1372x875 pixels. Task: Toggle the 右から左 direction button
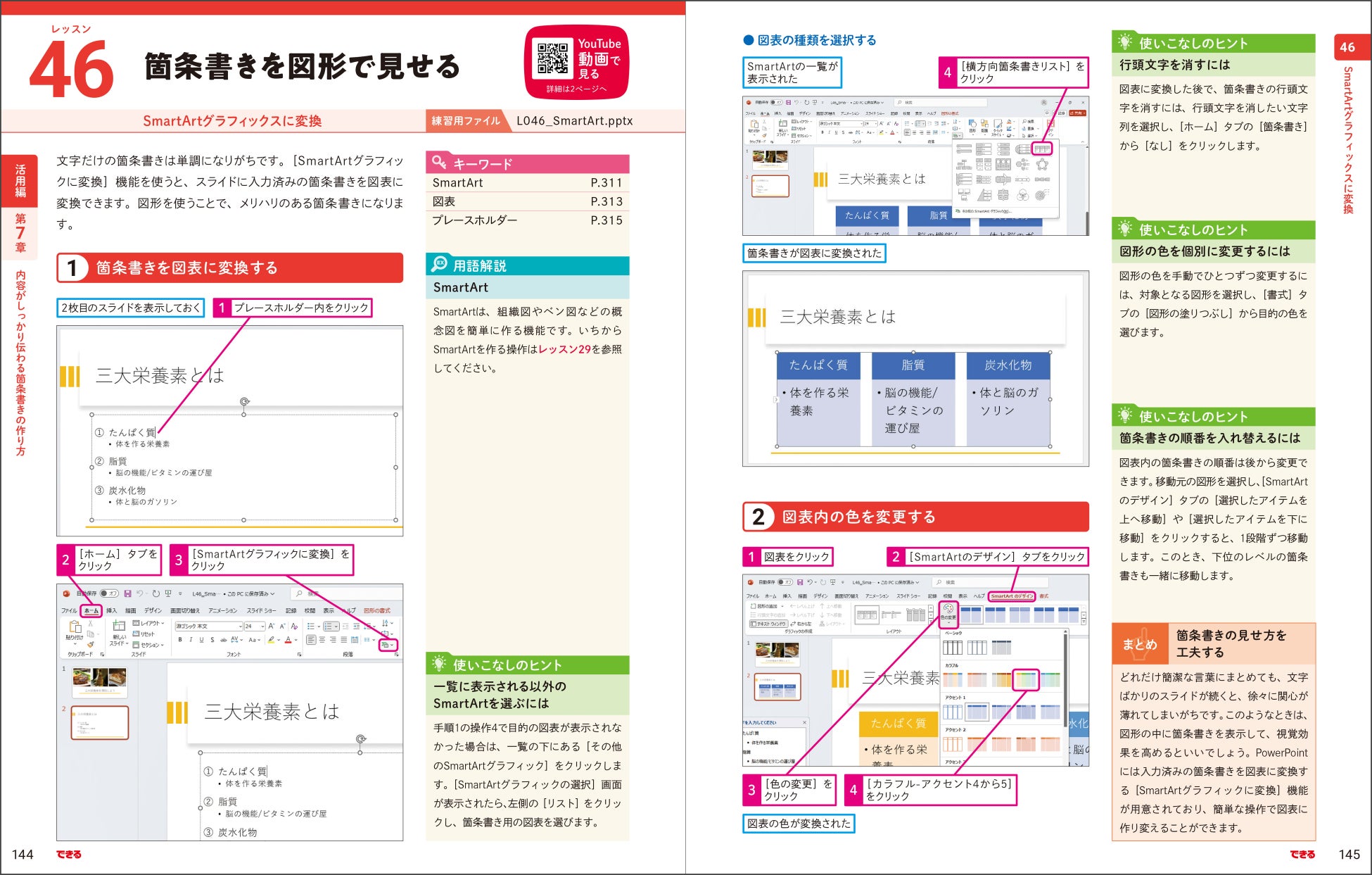click(x=801, y=624)
